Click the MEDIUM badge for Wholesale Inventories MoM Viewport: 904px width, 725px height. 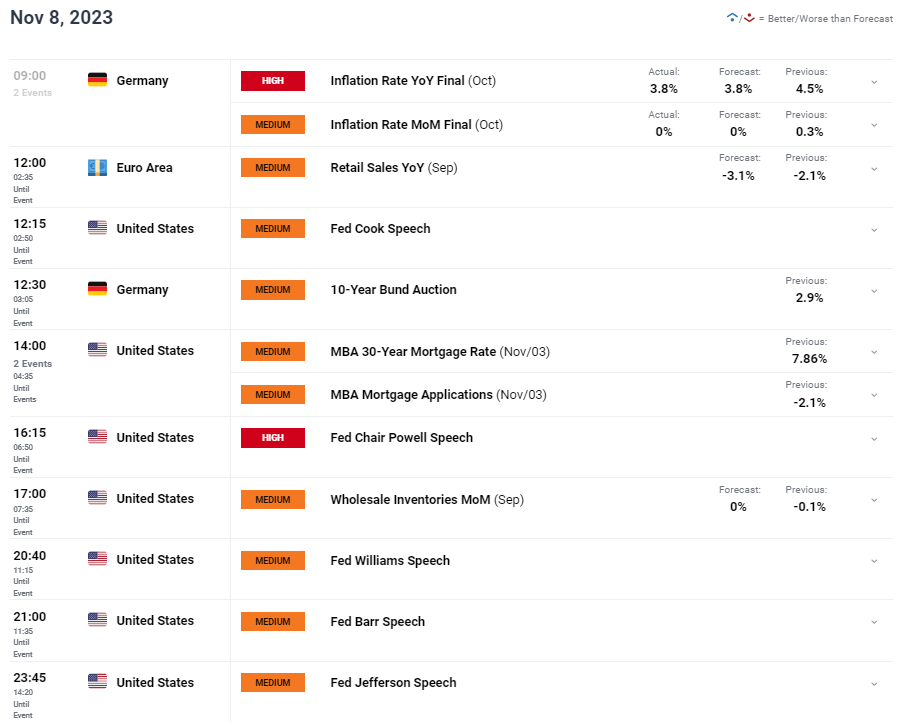(272, 499)
